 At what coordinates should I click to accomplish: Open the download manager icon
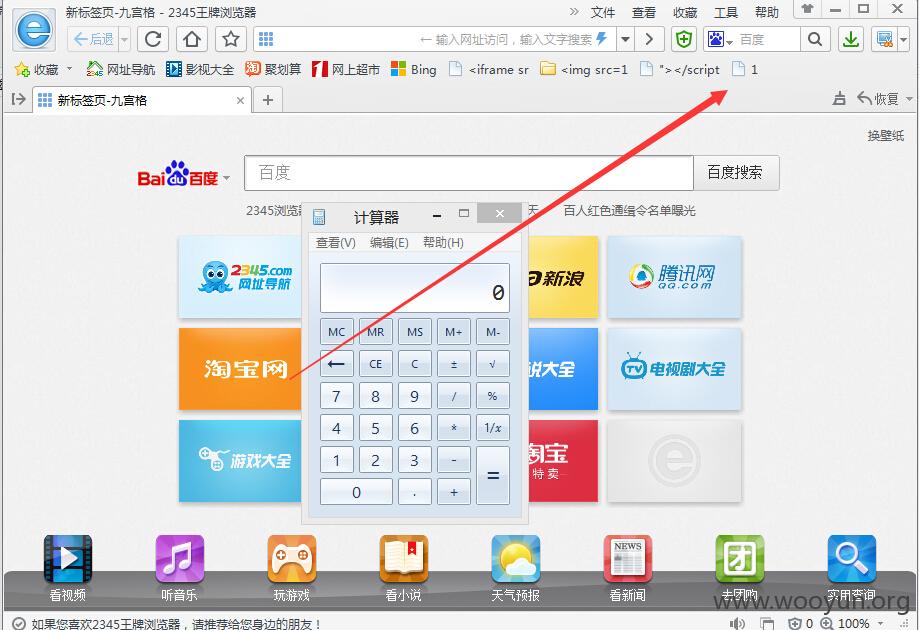tap(850, 39)
